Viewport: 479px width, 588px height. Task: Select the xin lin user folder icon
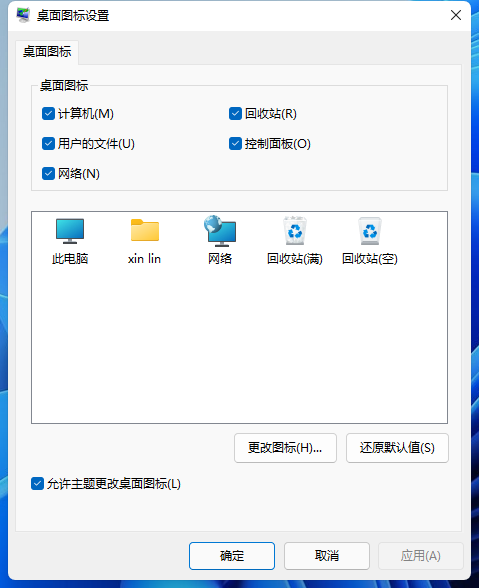[x=145, y=230]
